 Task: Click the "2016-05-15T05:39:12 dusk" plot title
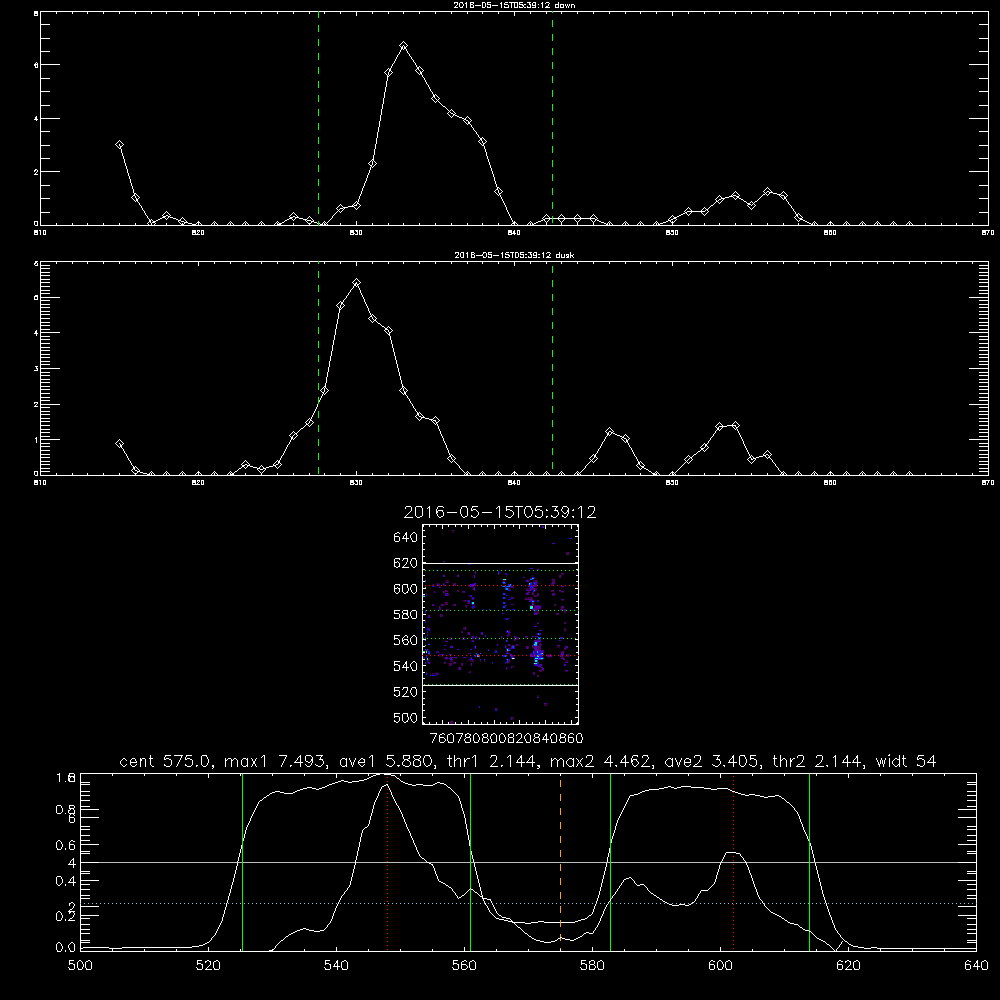tap(514, 255)
